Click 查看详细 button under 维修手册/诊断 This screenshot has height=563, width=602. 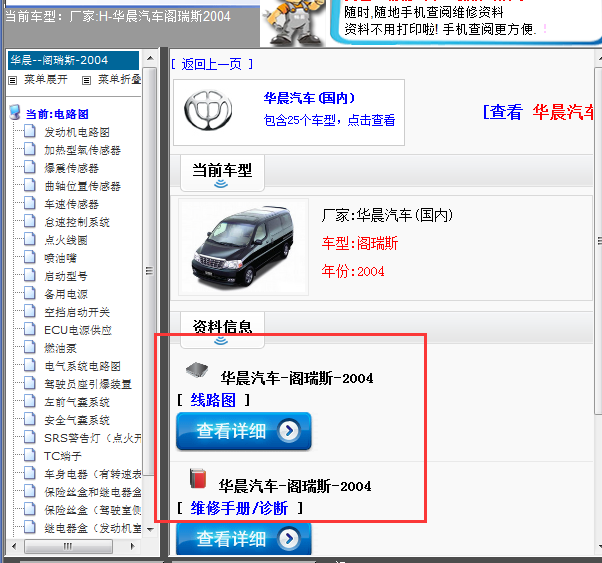click(x=244, y=539)
